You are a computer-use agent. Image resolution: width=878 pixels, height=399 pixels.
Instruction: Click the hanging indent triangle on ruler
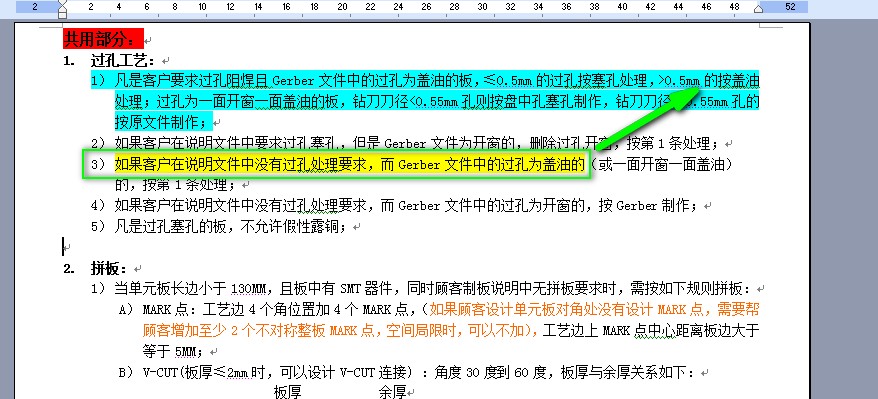[x=63, y=10]
